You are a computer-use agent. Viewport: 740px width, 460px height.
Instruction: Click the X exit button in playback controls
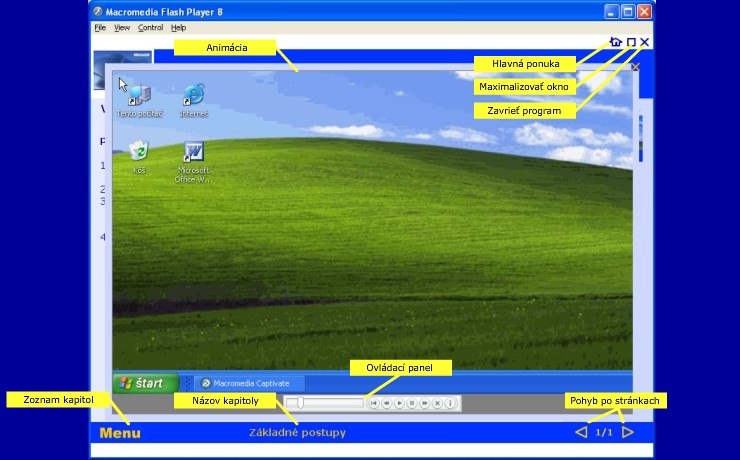coord(437,403)
